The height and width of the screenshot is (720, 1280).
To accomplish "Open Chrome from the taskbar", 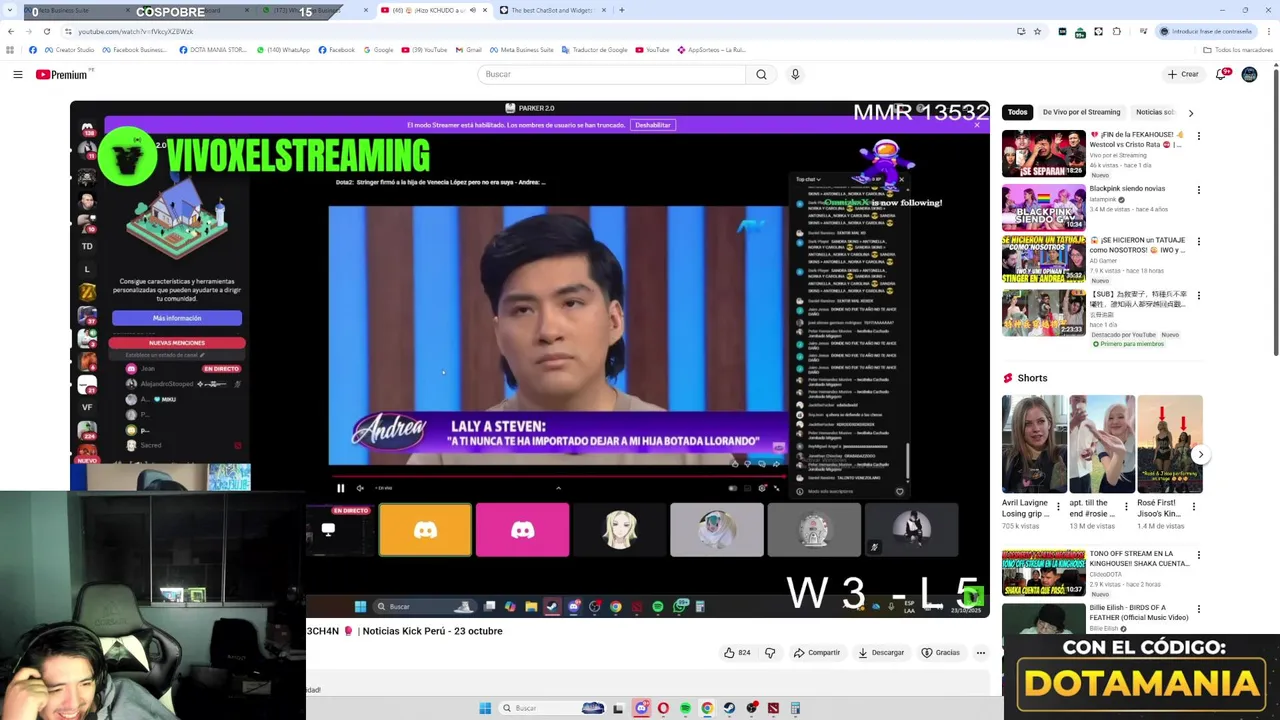I will [707, 708].
